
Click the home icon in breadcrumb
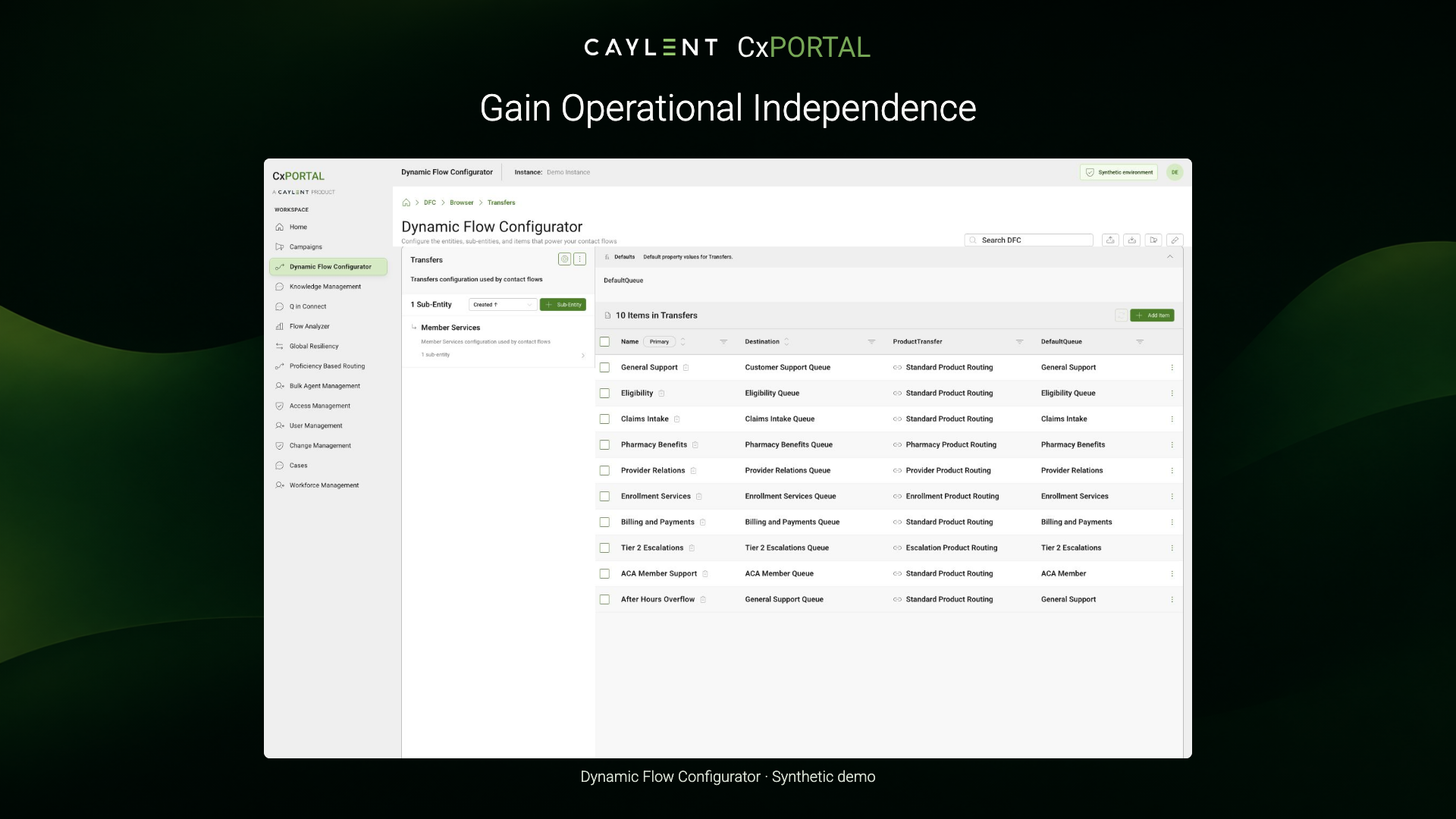(406, 202)
